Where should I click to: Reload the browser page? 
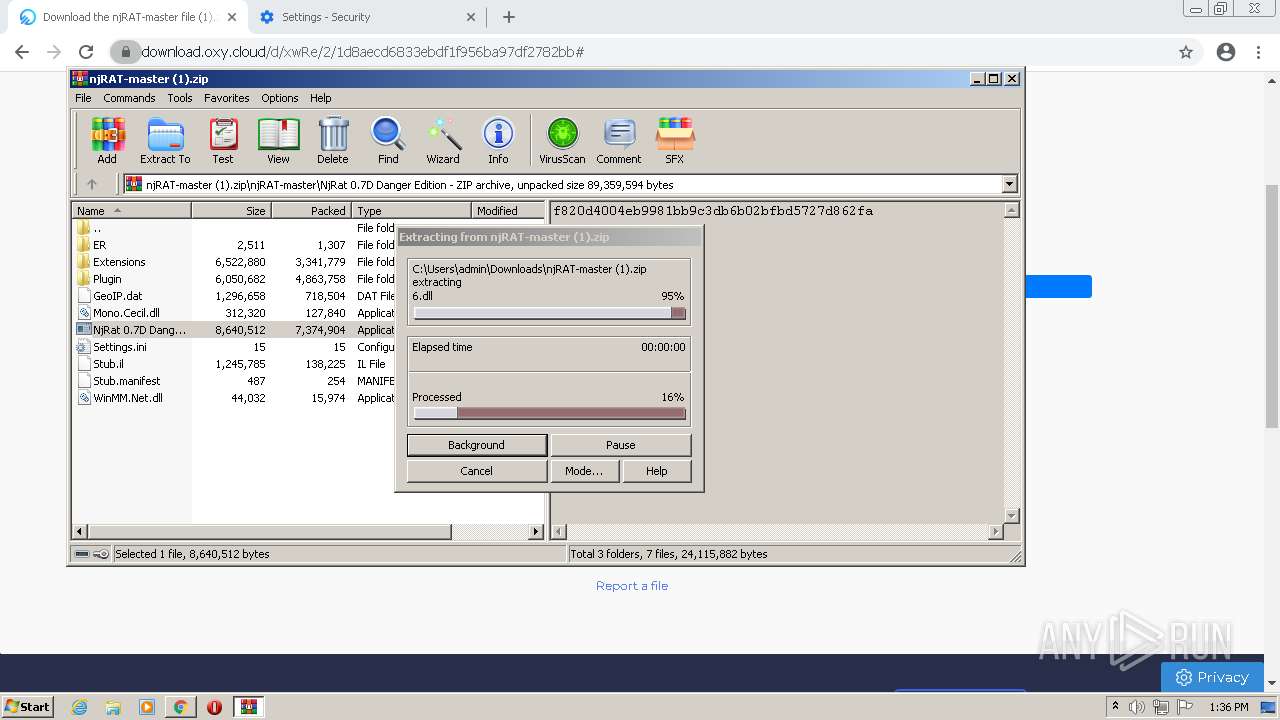(x=86, y=52)
